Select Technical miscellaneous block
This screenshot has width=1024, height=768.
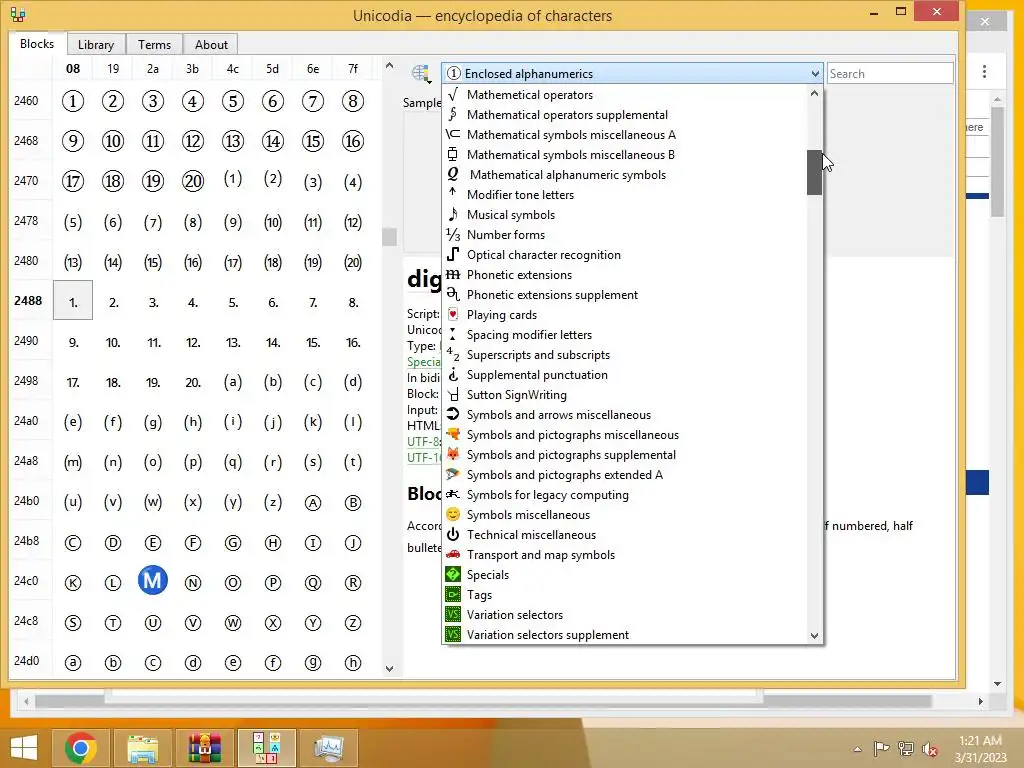(x=625, y=536)
